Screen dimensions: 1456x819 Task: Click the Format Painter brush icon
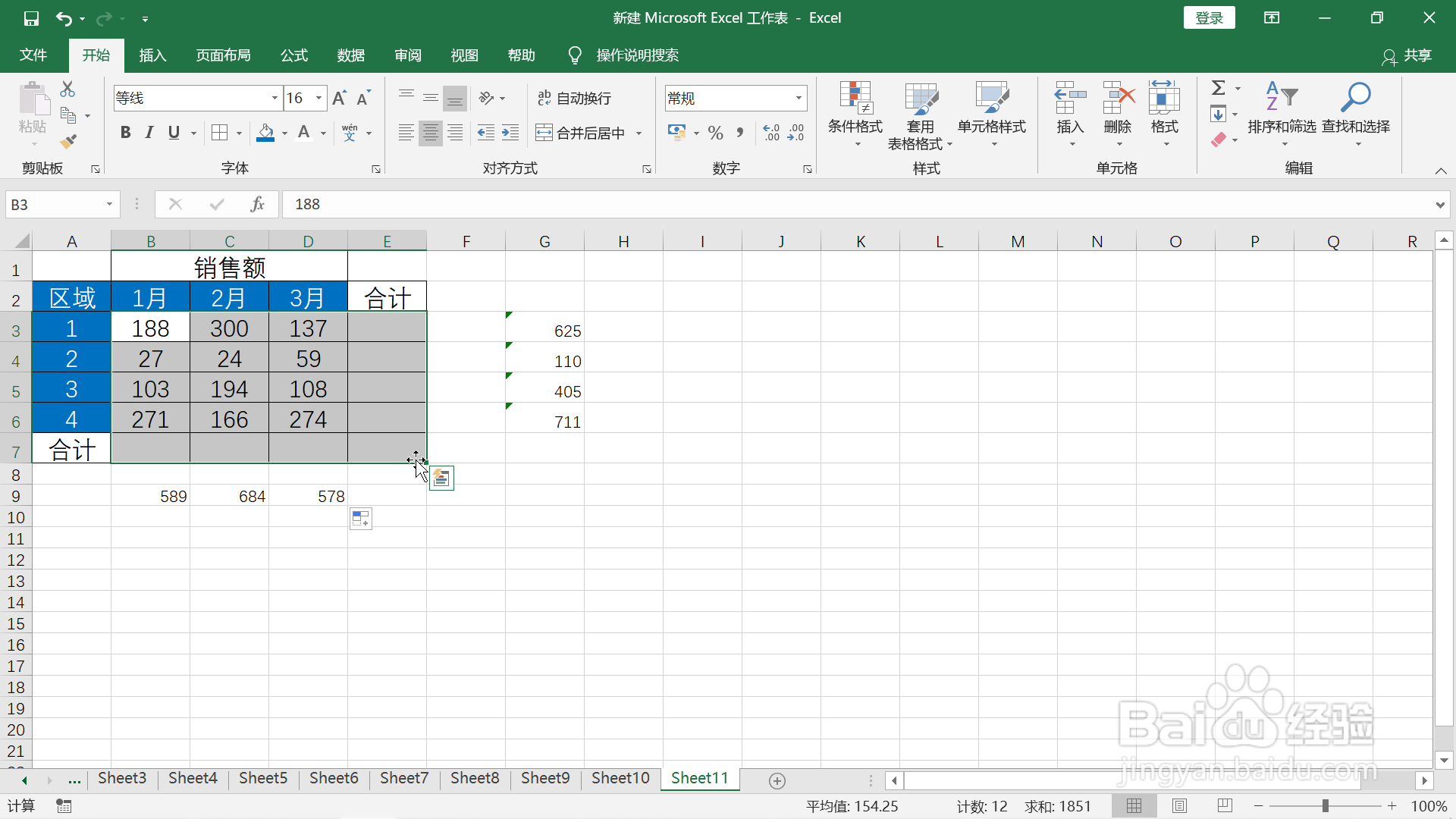(x=68, y=141)
